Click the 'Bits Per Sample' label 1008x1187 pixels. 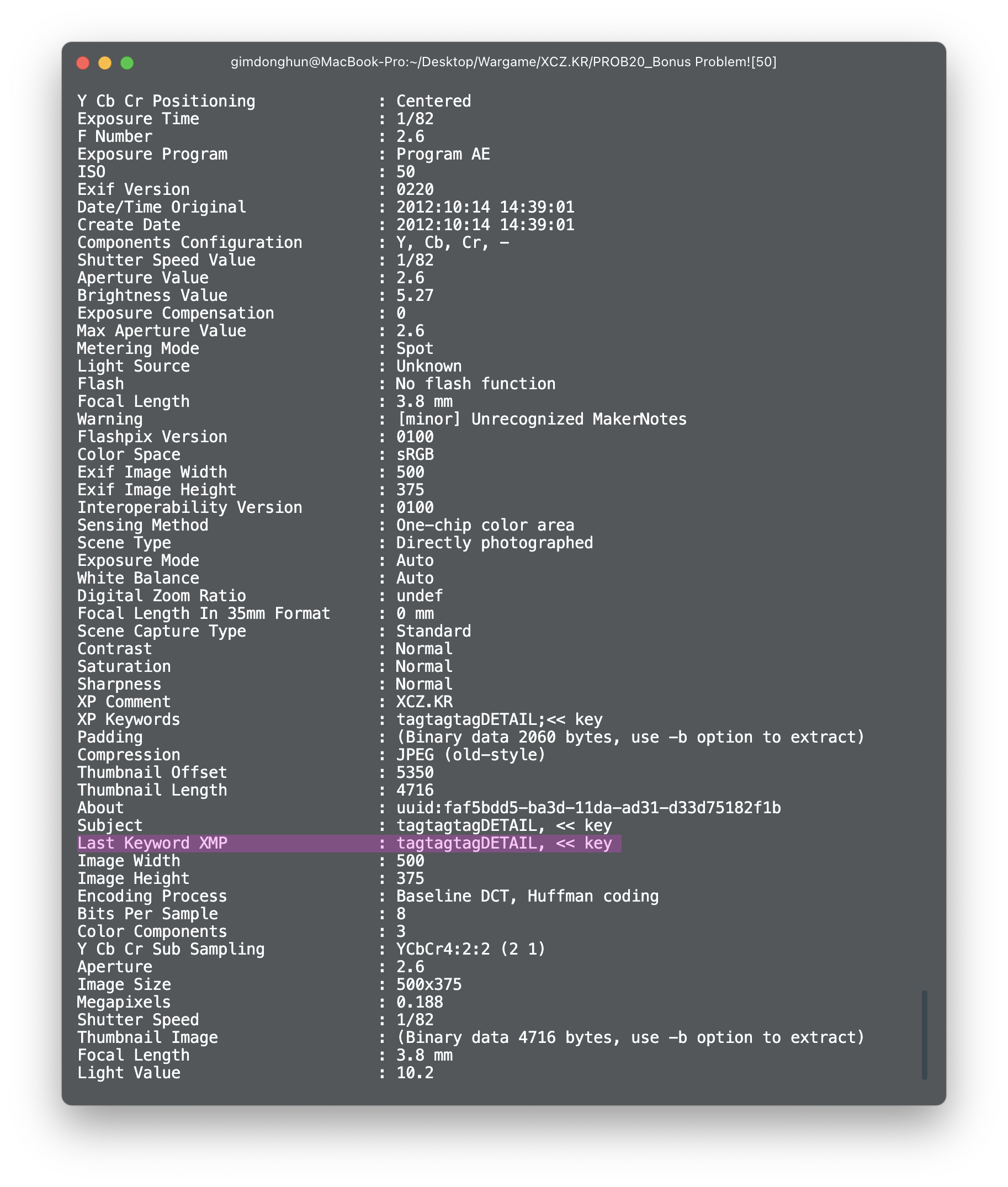(148, 914)
